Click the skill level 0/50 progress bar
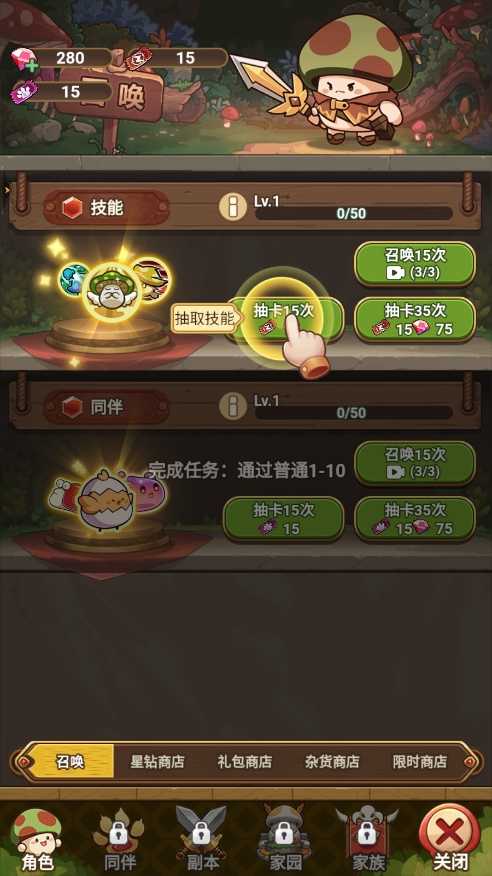492x876 pixels. tap(353, 213)
